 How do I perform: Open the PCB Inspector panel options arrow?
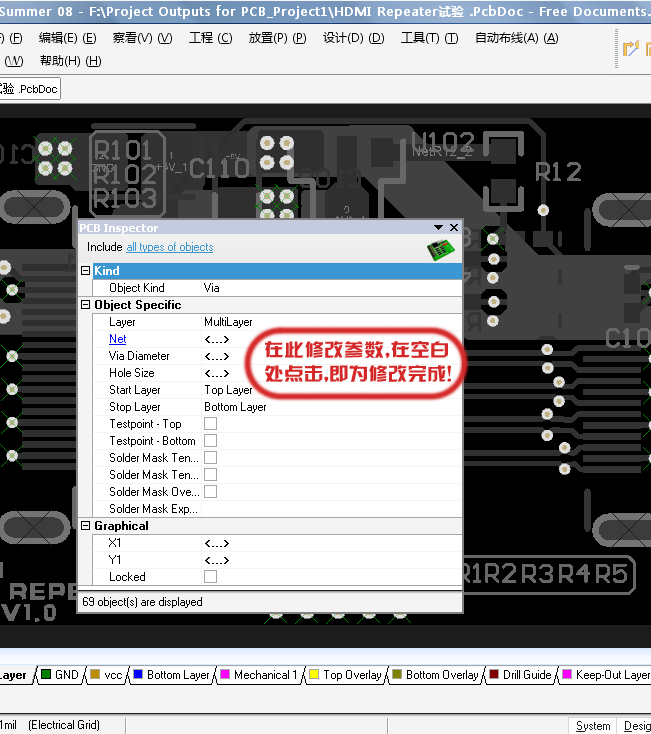[x=439, y=228]
